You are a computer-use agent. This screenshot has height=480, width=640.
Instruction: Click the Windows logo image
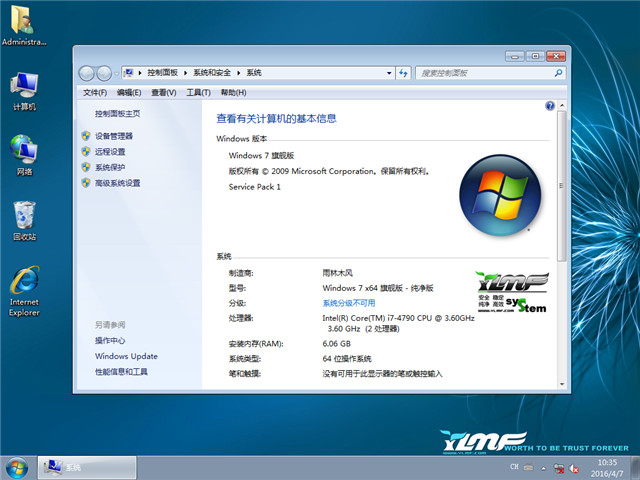tap(500, 195)
